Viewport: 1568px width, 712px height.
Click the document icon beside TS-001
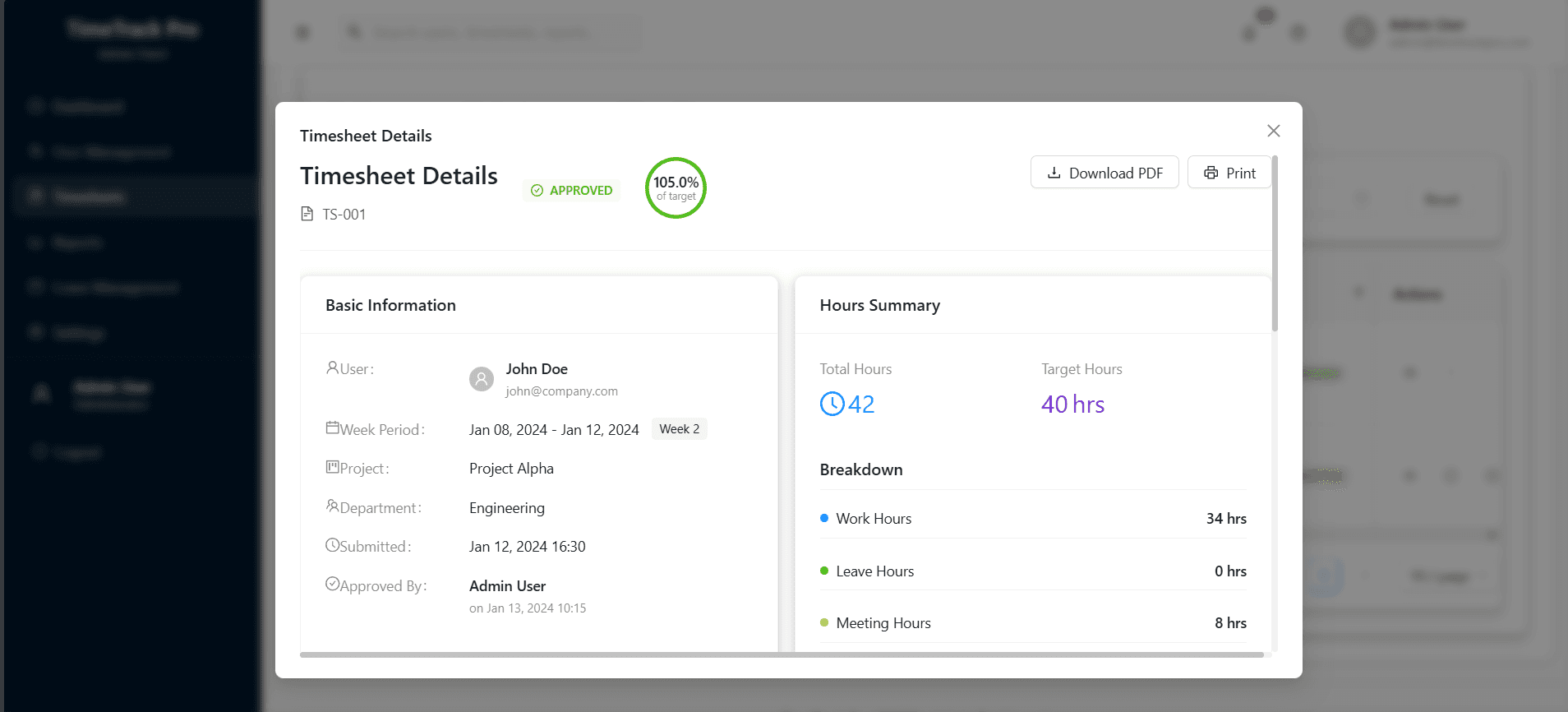point(307,214)
